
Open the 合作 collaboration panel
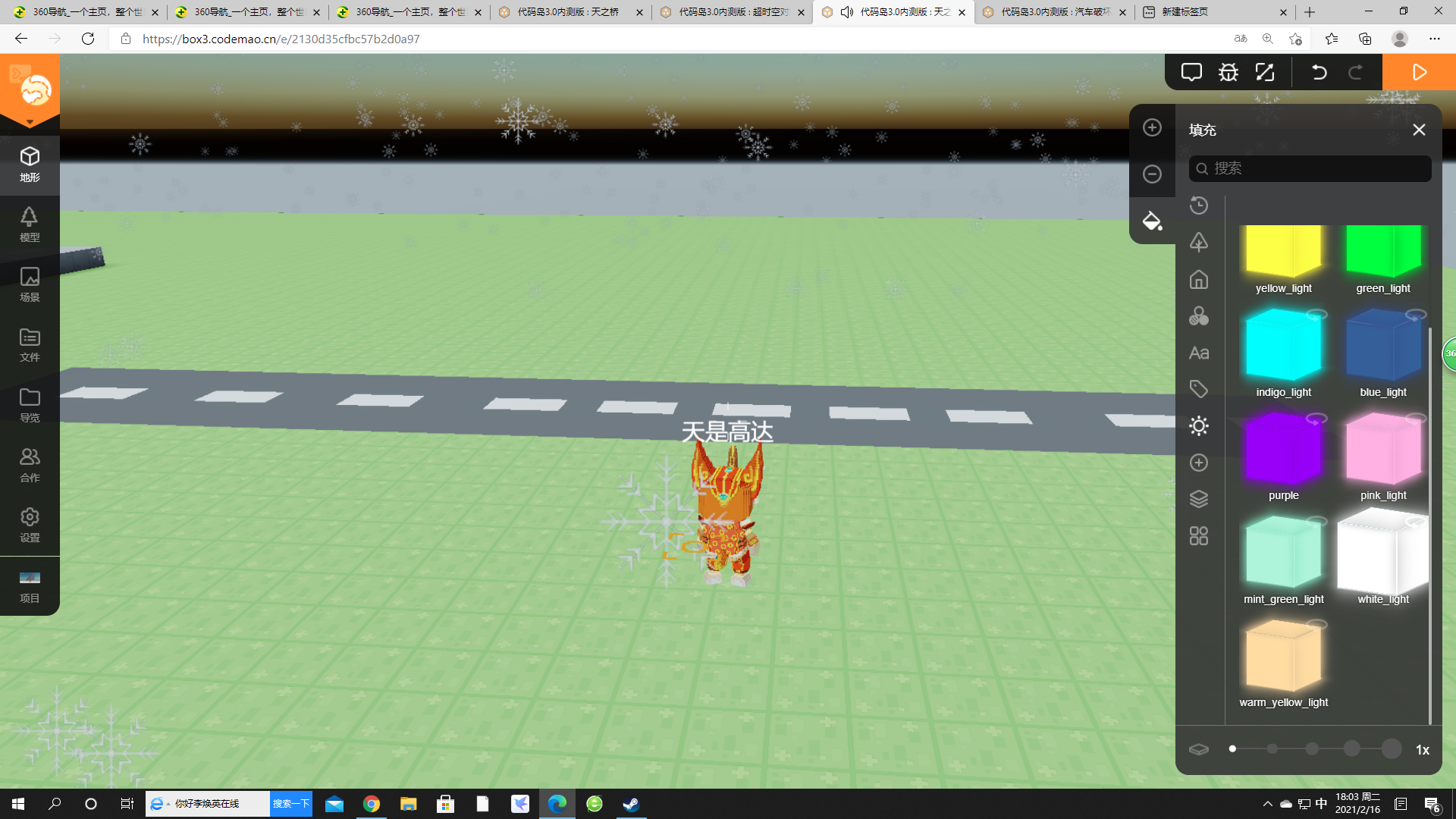(x=30, y=465)
